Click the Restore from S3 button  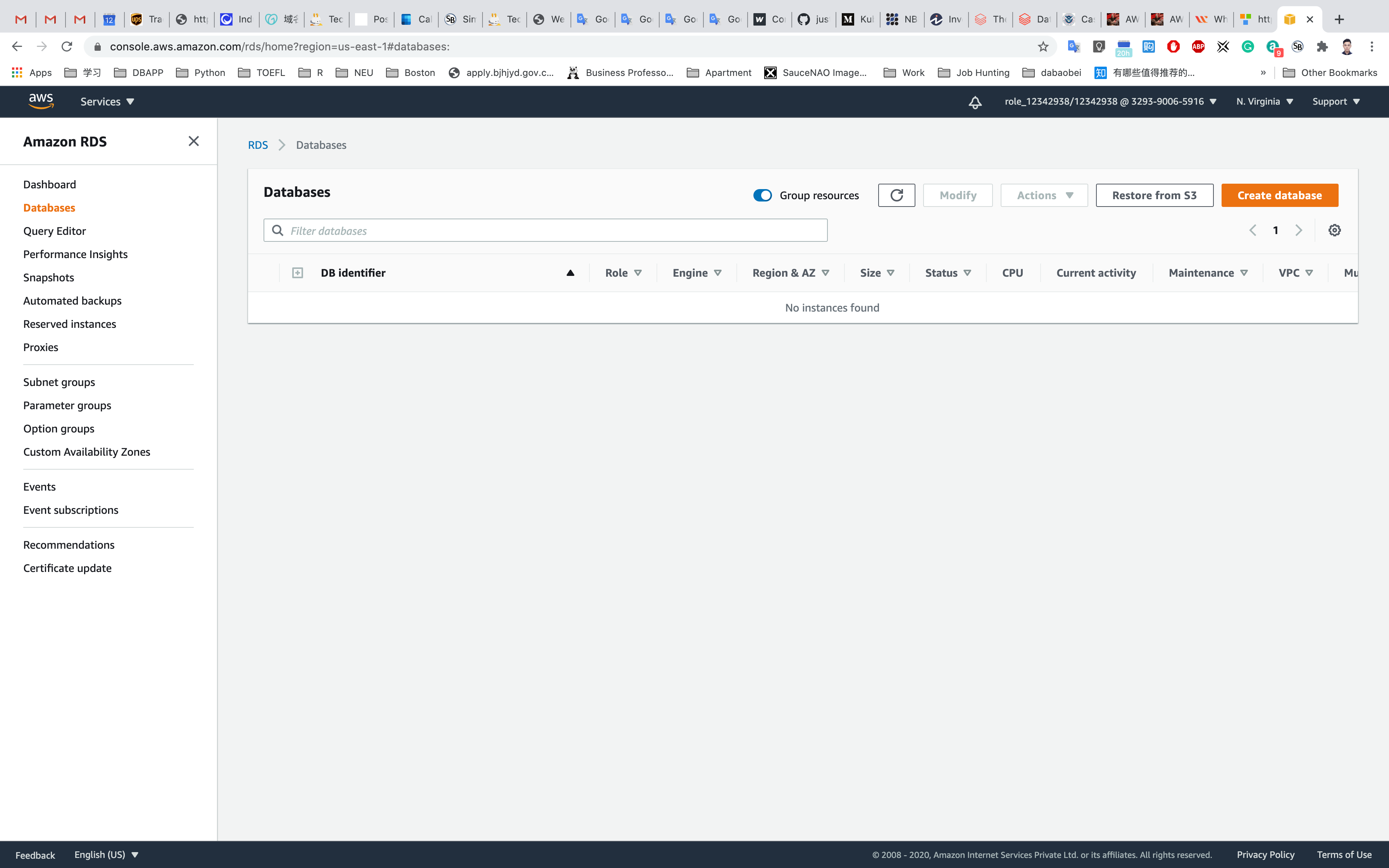(x=1154, y=195)
